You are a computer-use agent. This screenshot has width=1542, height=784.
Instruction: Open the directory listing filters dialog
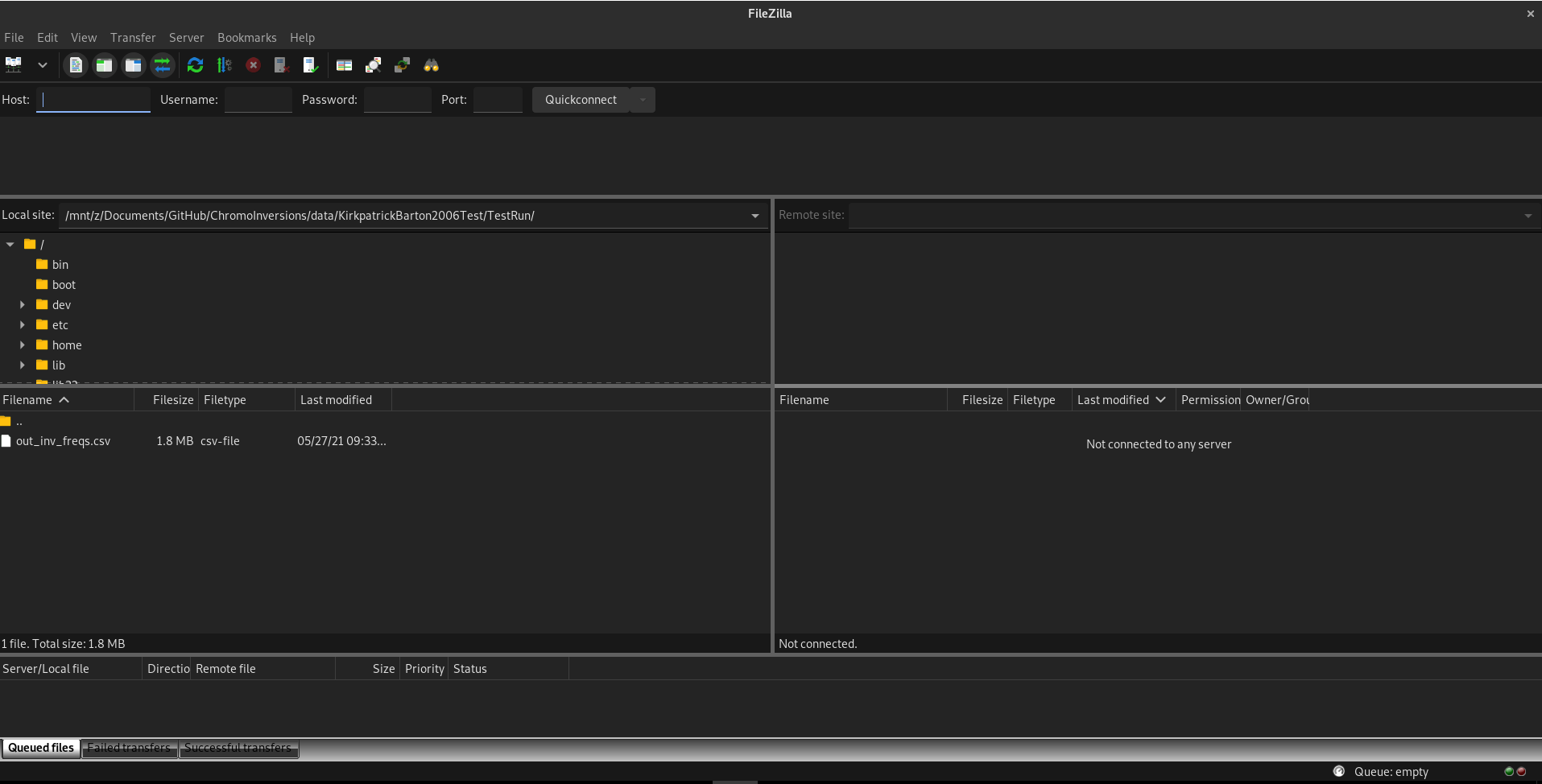(x=344, y=65)
